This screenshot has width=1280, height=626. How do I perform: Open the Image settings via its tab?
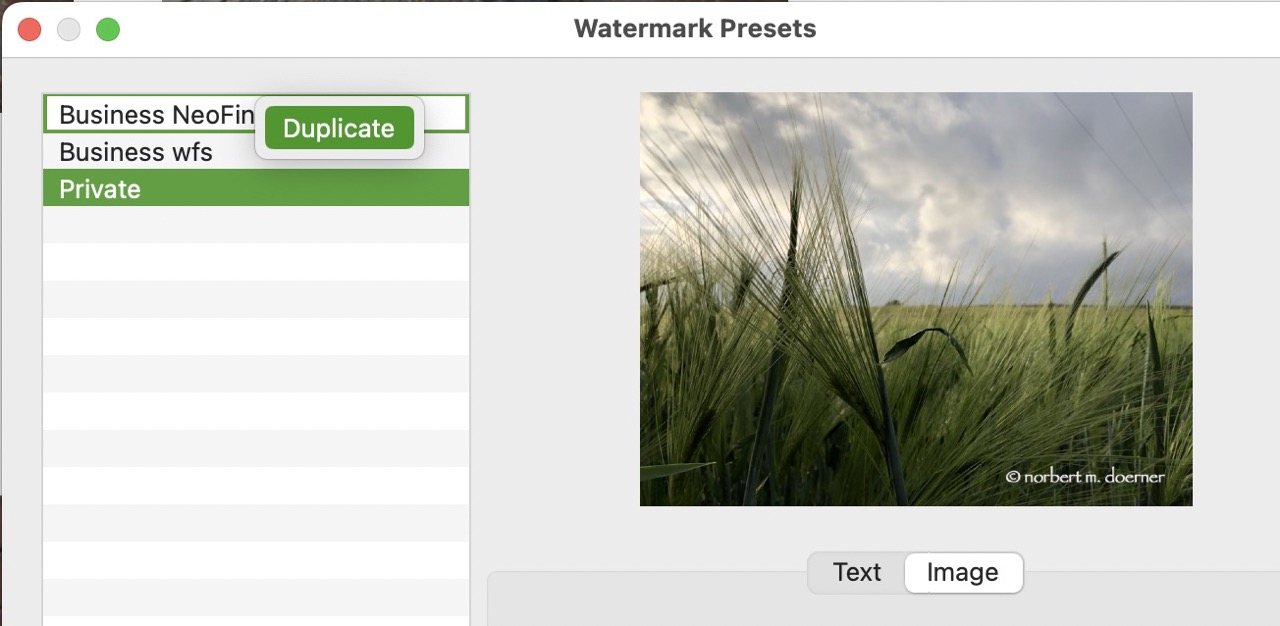point(962,572)
